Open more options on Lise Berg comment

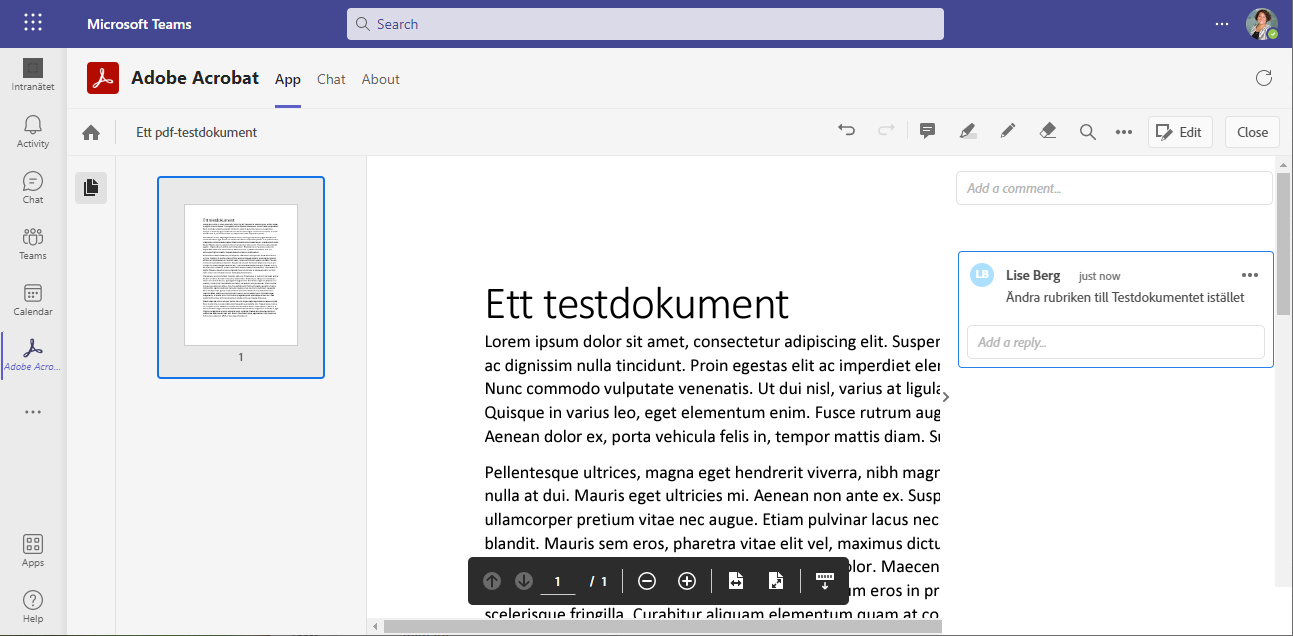point(1250,275)
